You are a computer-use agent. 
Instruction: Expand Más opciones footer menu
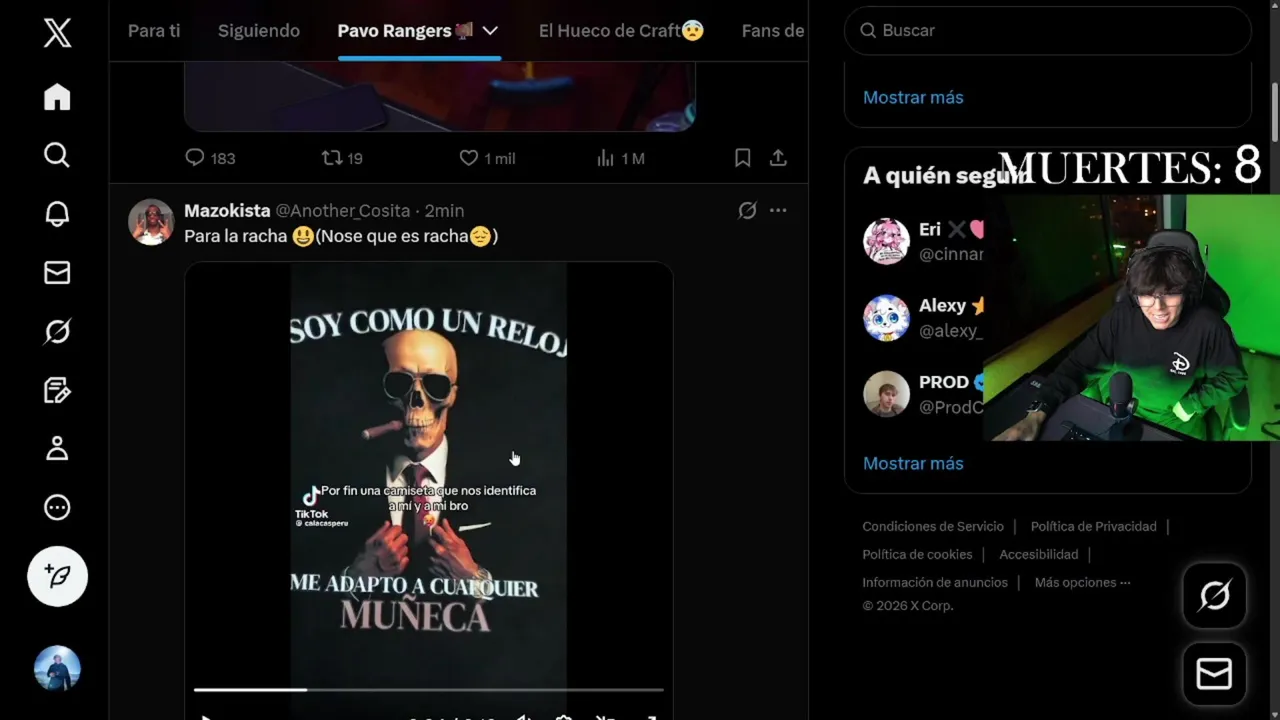(x=1082, y=582)
